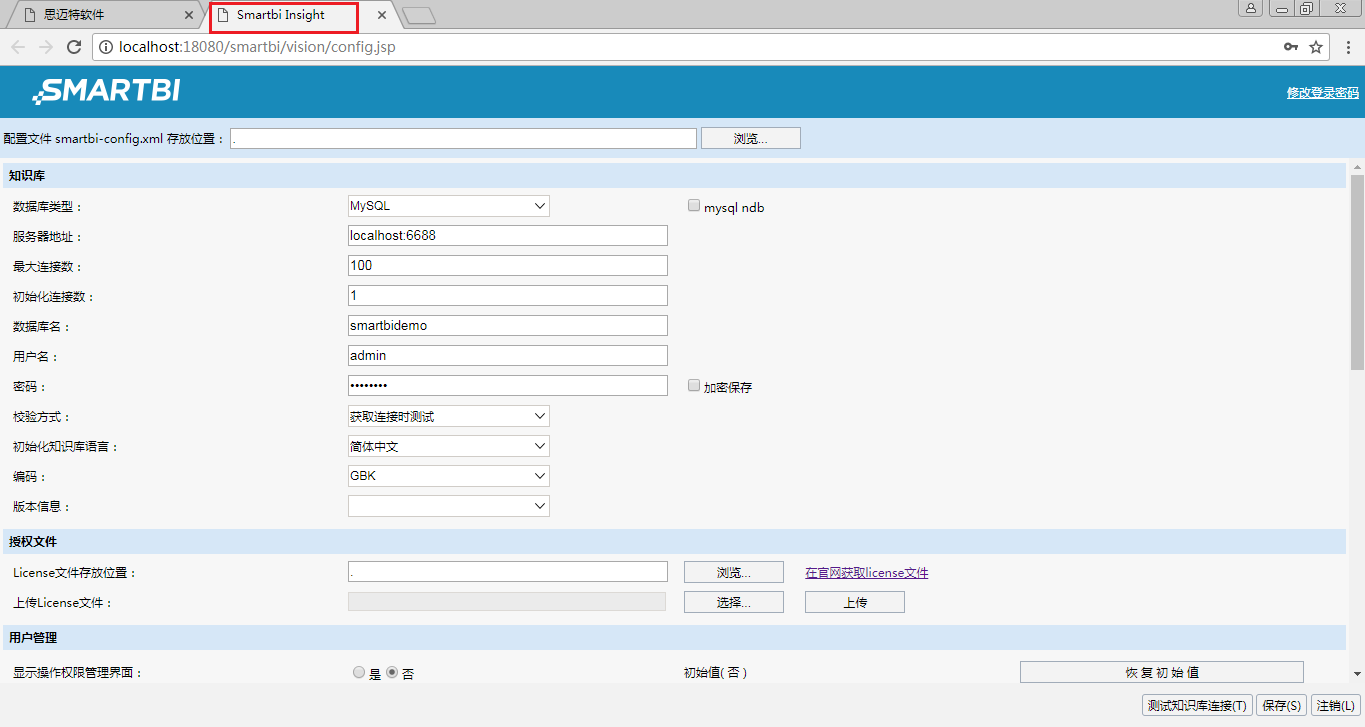The image size is (1365, 727).
Task: Click the 注销(L) button
Action: coord(1335,706)
